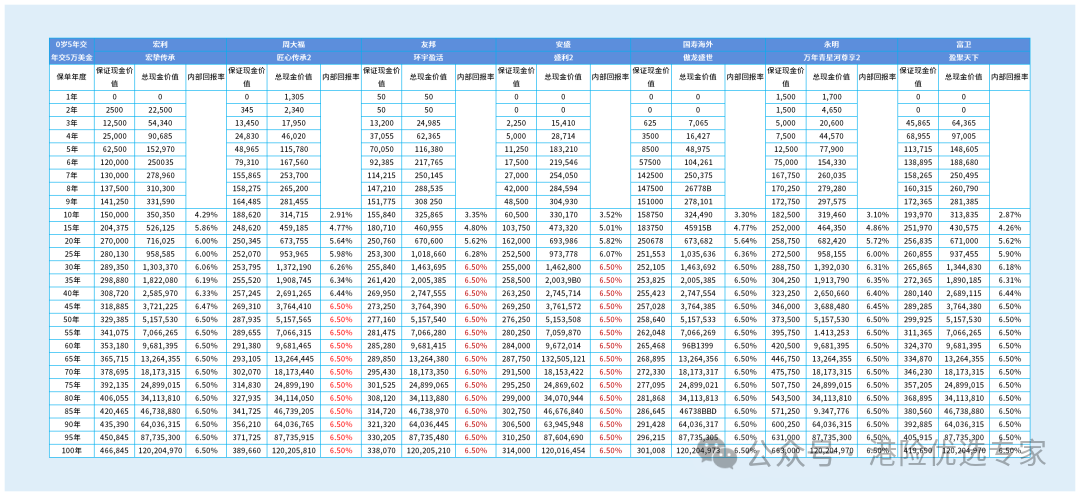Click the '3.10%' return rate for 永明

click(x=877, y=216)
